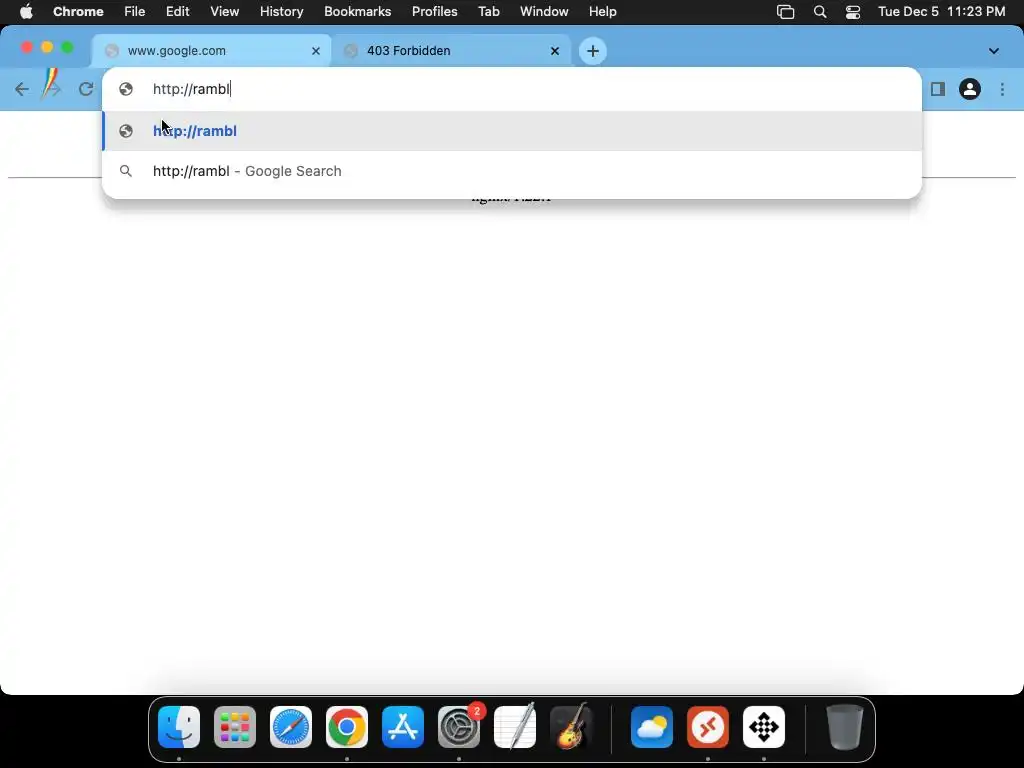The height and width of the screenshot is (768, 1024).
Task: Go back using the Chrome back arrow
Action: tap(22, 89)
